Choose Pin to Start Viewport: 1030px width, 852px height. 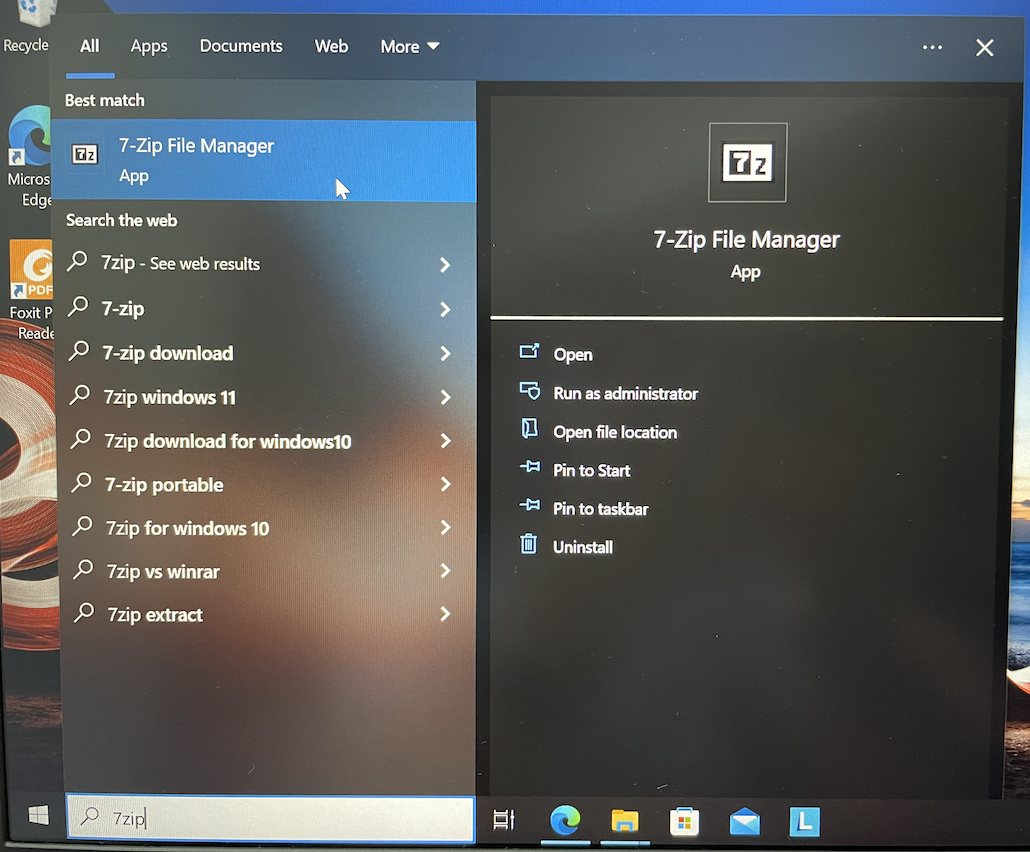click(x=591, y=470)
